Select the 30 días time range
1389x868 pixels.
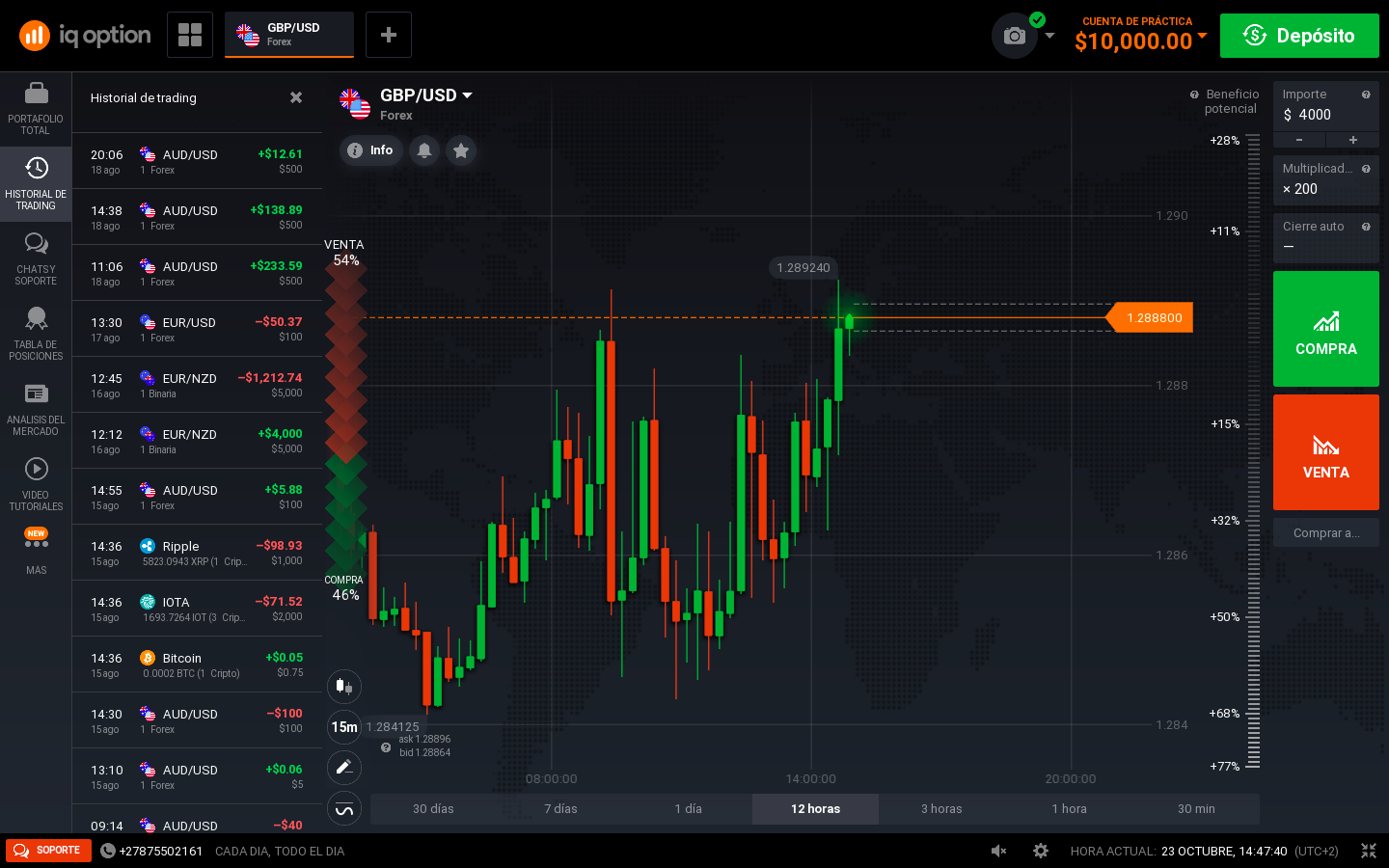click(433, 809)
